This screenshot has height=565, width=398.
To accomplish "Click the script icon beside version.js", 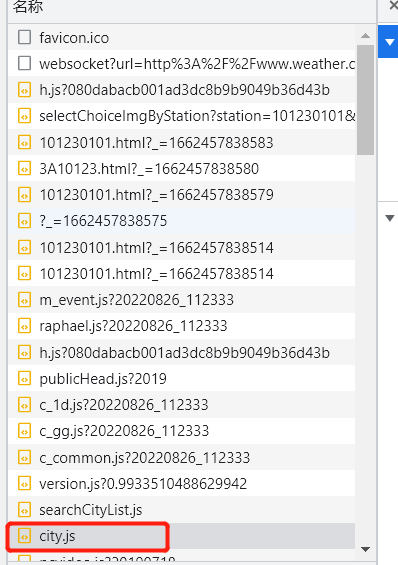I will [24, 484].
